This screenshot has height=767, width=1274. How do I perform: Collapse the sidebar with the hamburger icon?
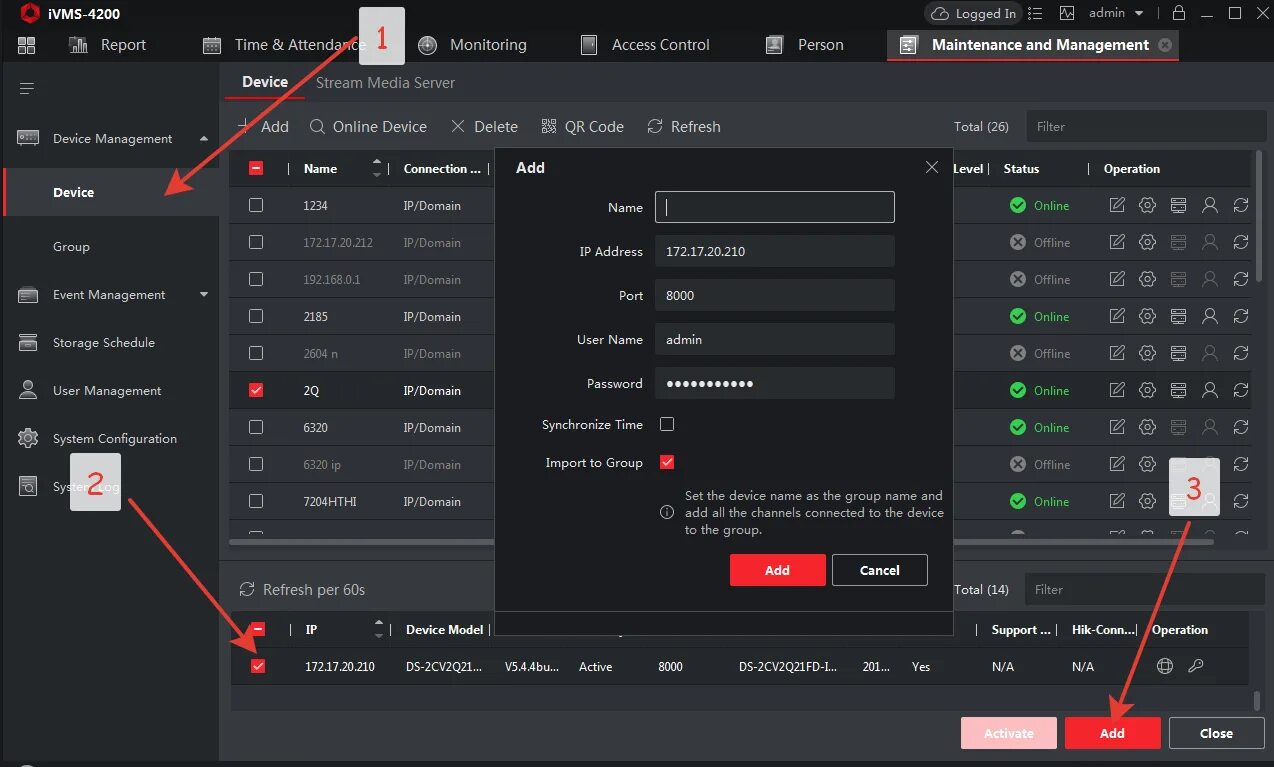(27, 89)
